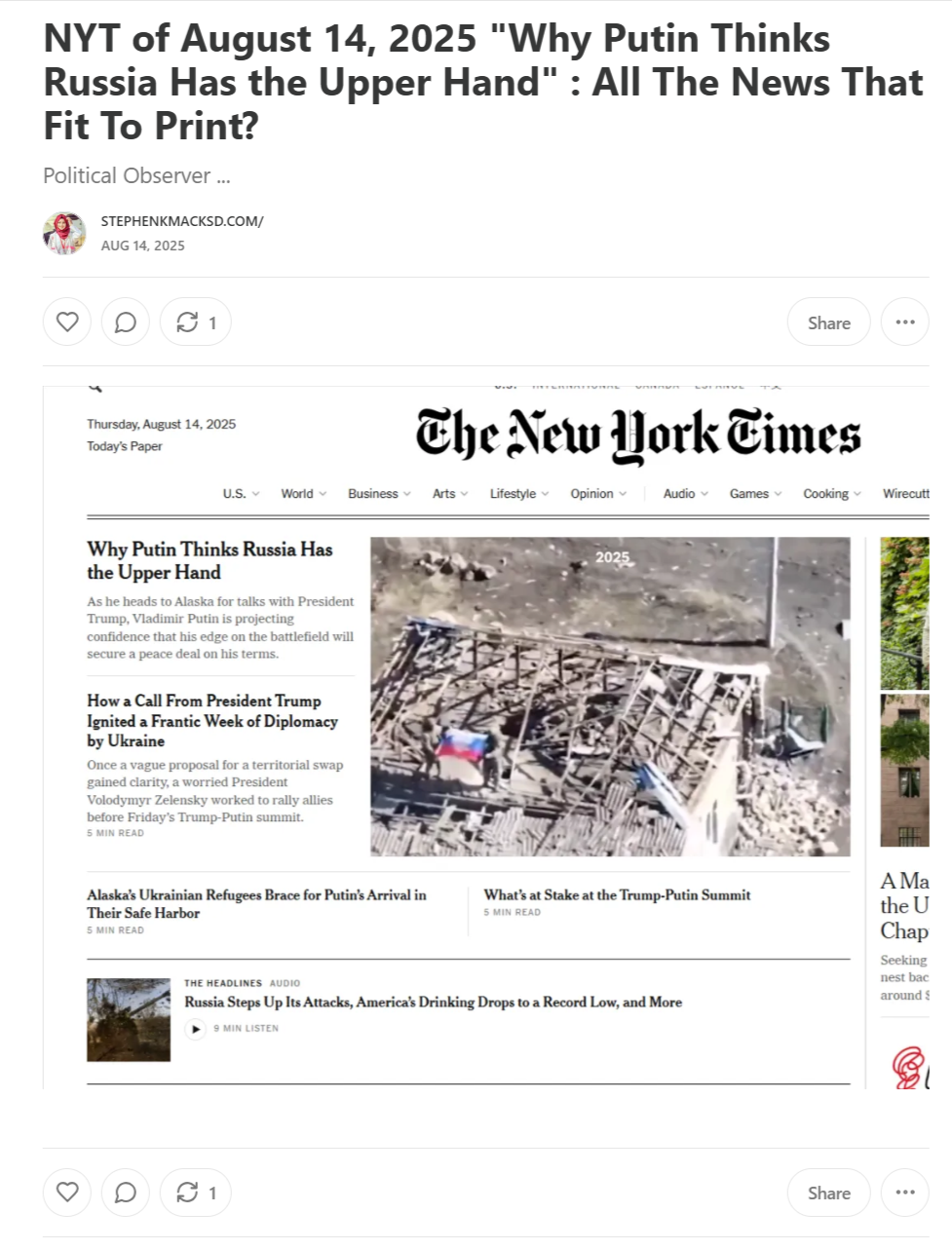Expand the Business dropdown in NYT nav
952x1250 pixels.
coord(380,494)
